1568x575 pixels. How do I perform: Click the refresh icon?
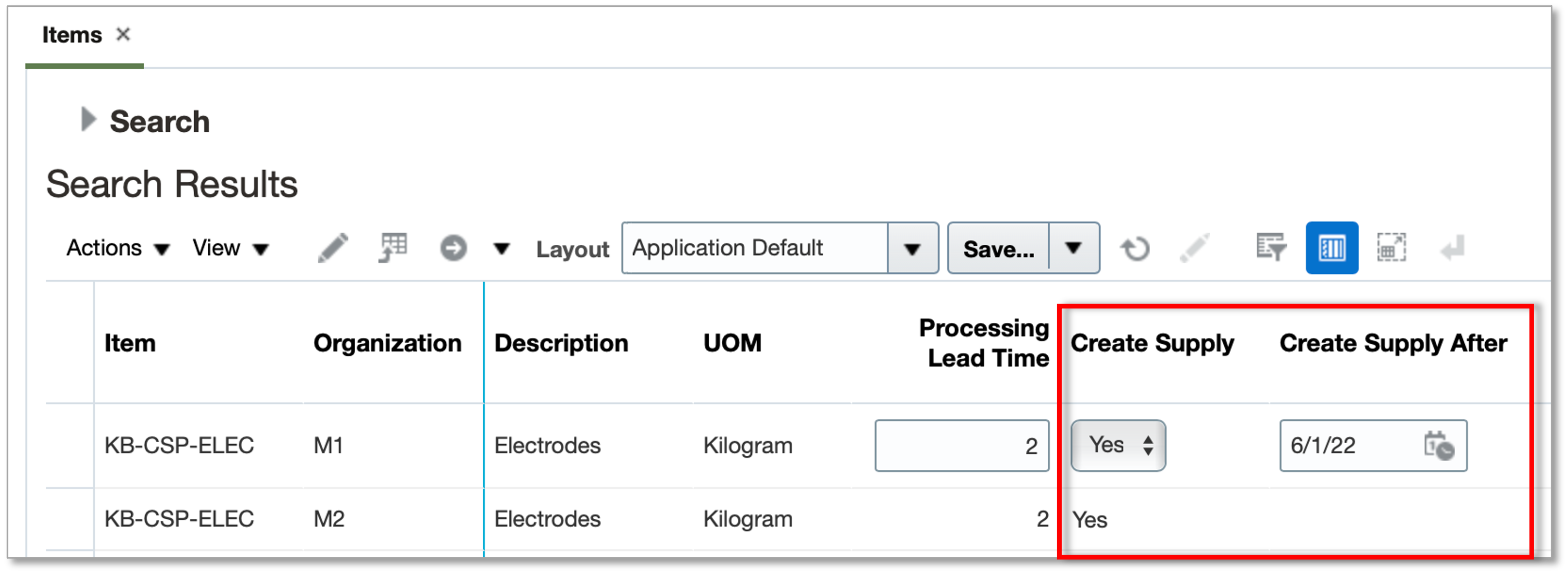coord(1135,248)
